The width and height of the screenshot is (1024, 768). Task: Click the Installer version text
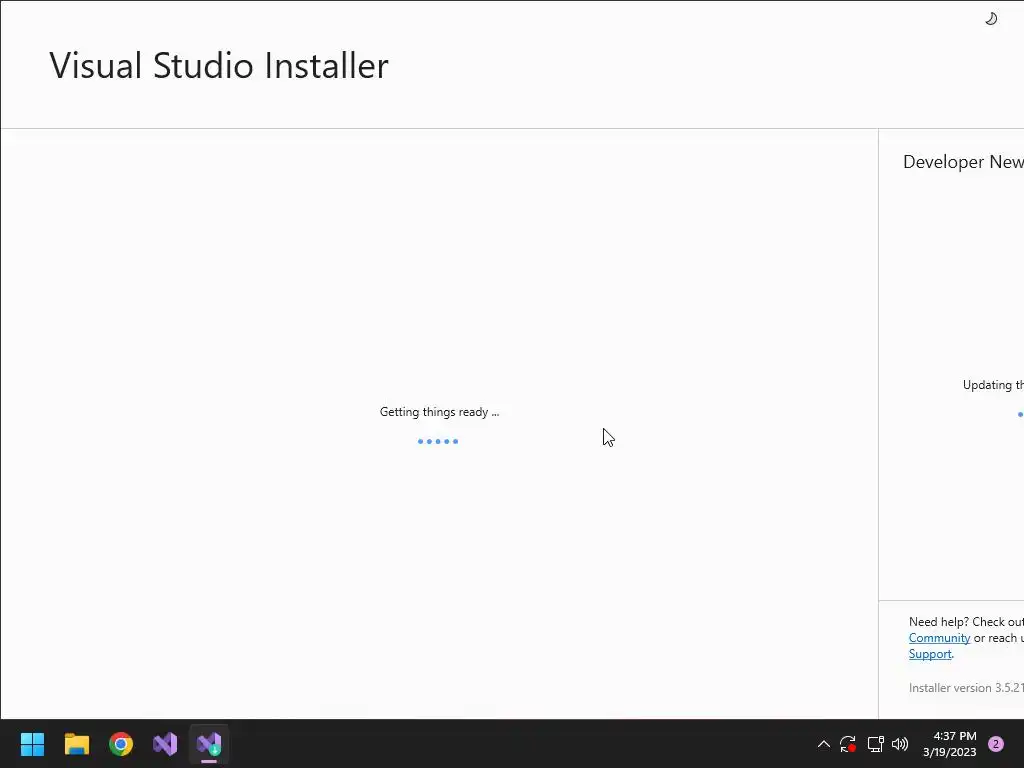[x=966, y=688]
